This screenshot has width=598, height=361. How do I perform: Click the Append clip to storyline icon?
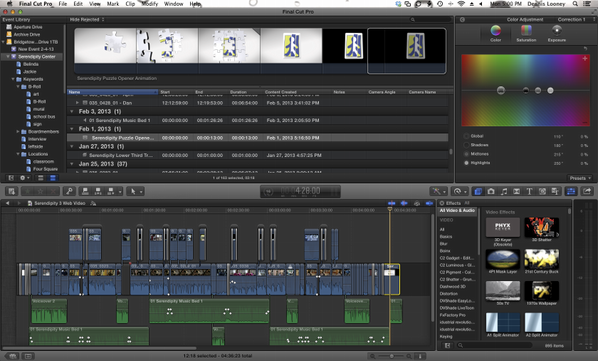(111, 191)
